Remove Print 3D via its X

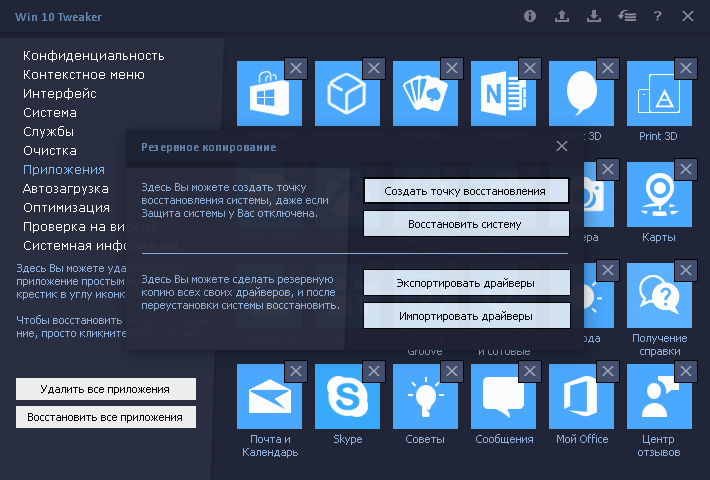tap(686, 68)
